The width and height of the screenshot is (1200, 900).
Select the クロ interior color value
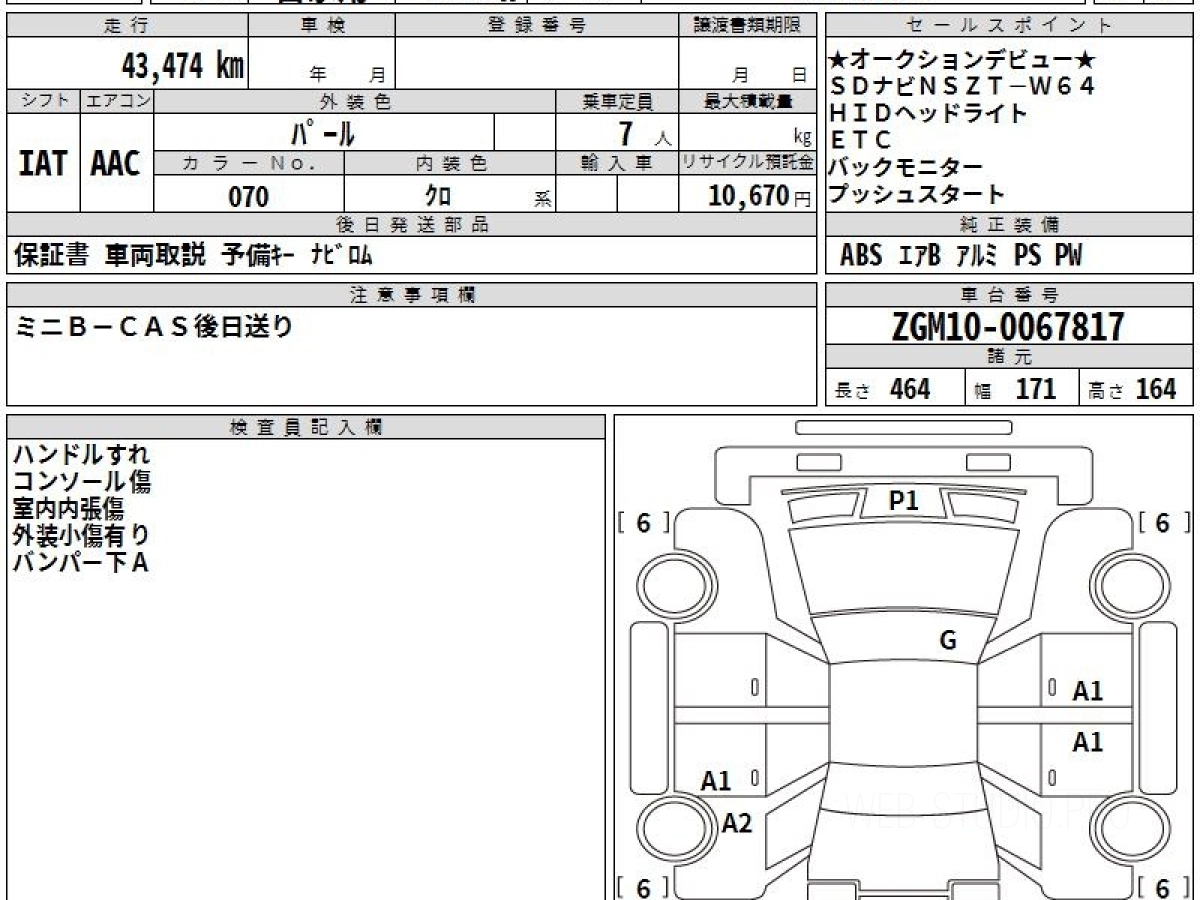(437, 196)
